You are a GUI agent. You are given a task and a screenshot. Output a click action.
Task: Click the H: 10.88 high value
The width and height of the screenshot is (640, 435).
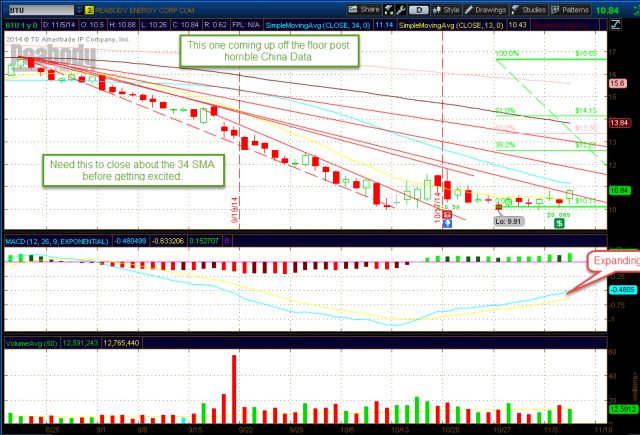[x=122, y=25]
